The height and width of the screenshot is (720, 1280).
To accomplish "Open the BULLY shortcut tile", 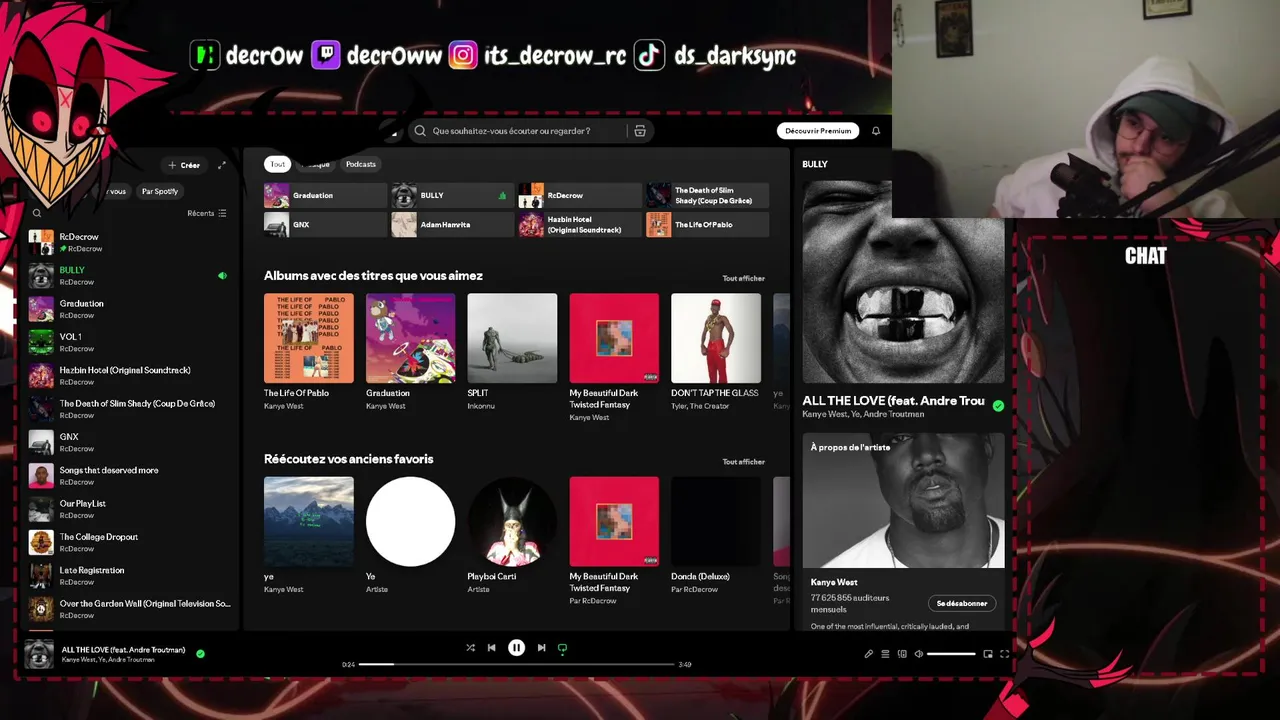I will [452, 195].
